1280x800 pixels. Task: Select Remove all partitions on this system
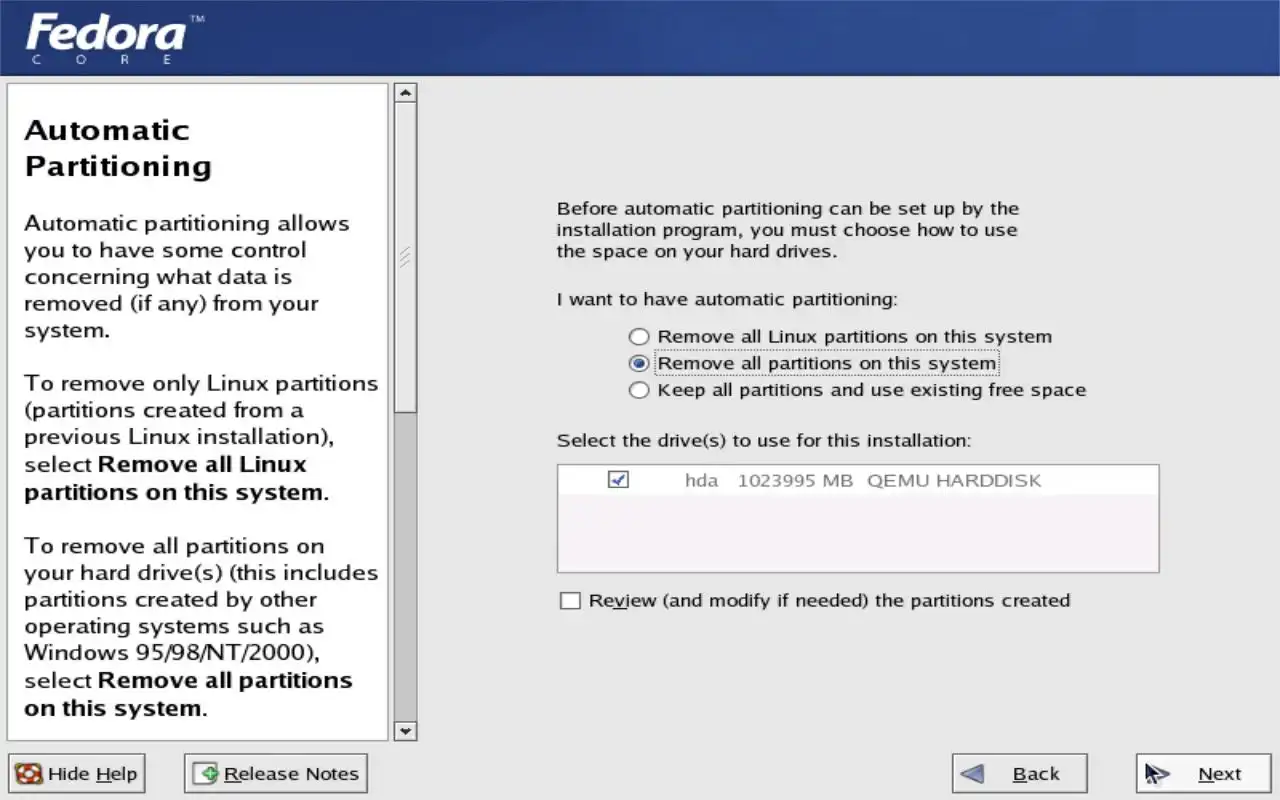639,363
